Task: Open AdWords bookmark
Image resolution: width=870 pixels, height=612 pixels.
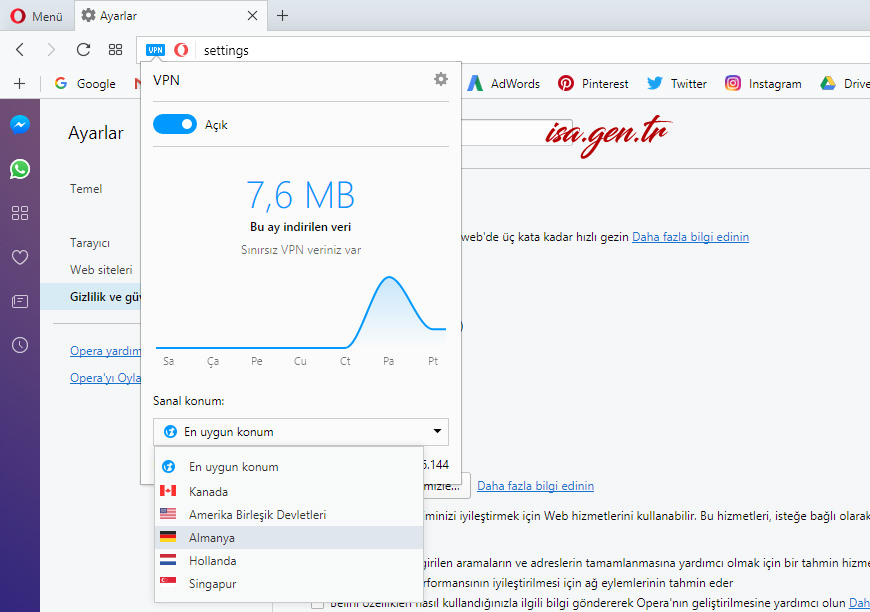Action: [x=503, y=83]
